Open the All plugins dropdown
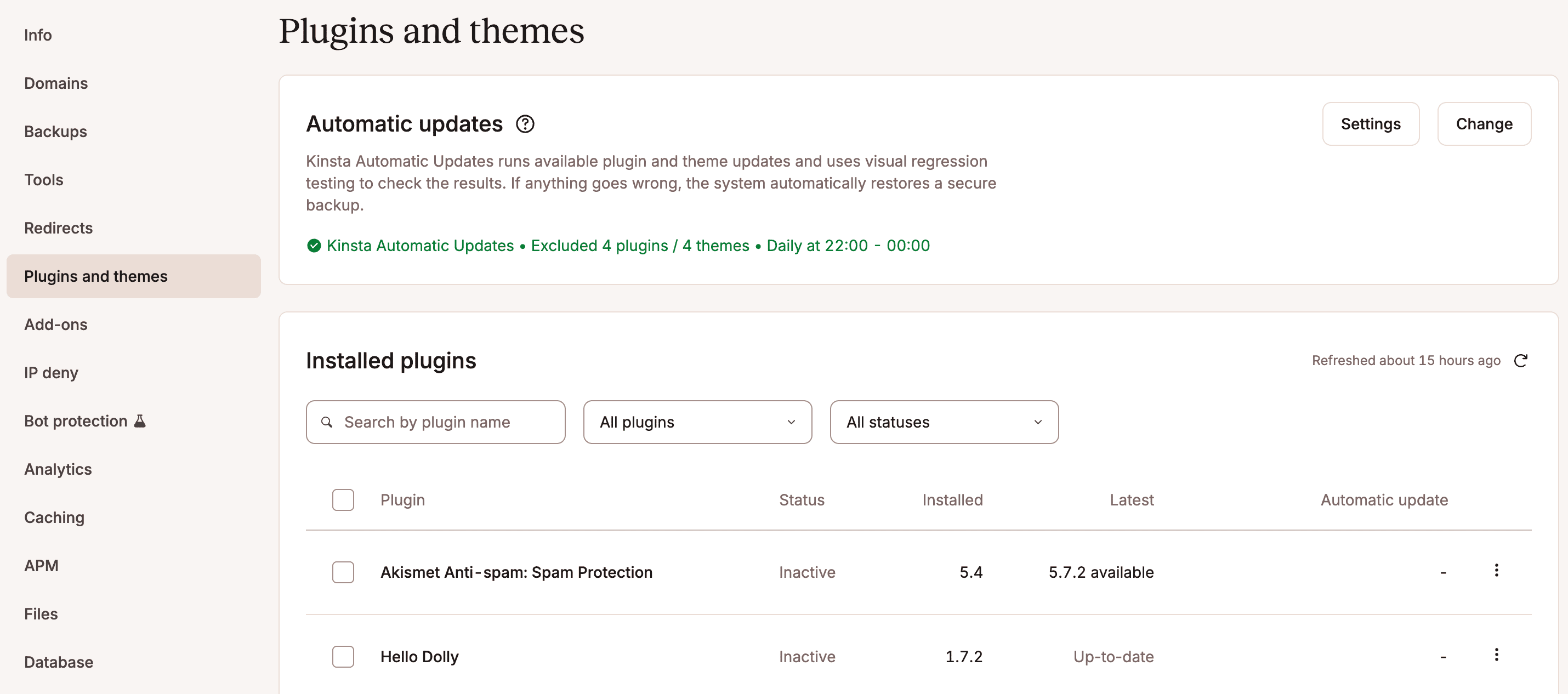The height and width of the screenshot is (694, 1568). tap(697, 422)
